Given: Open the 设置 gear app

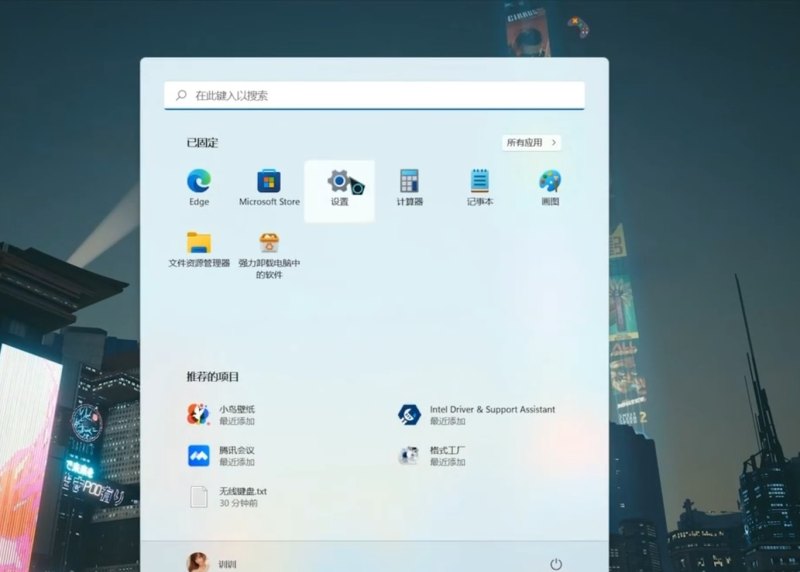Looking at the screenshot, I should point(339,191).
